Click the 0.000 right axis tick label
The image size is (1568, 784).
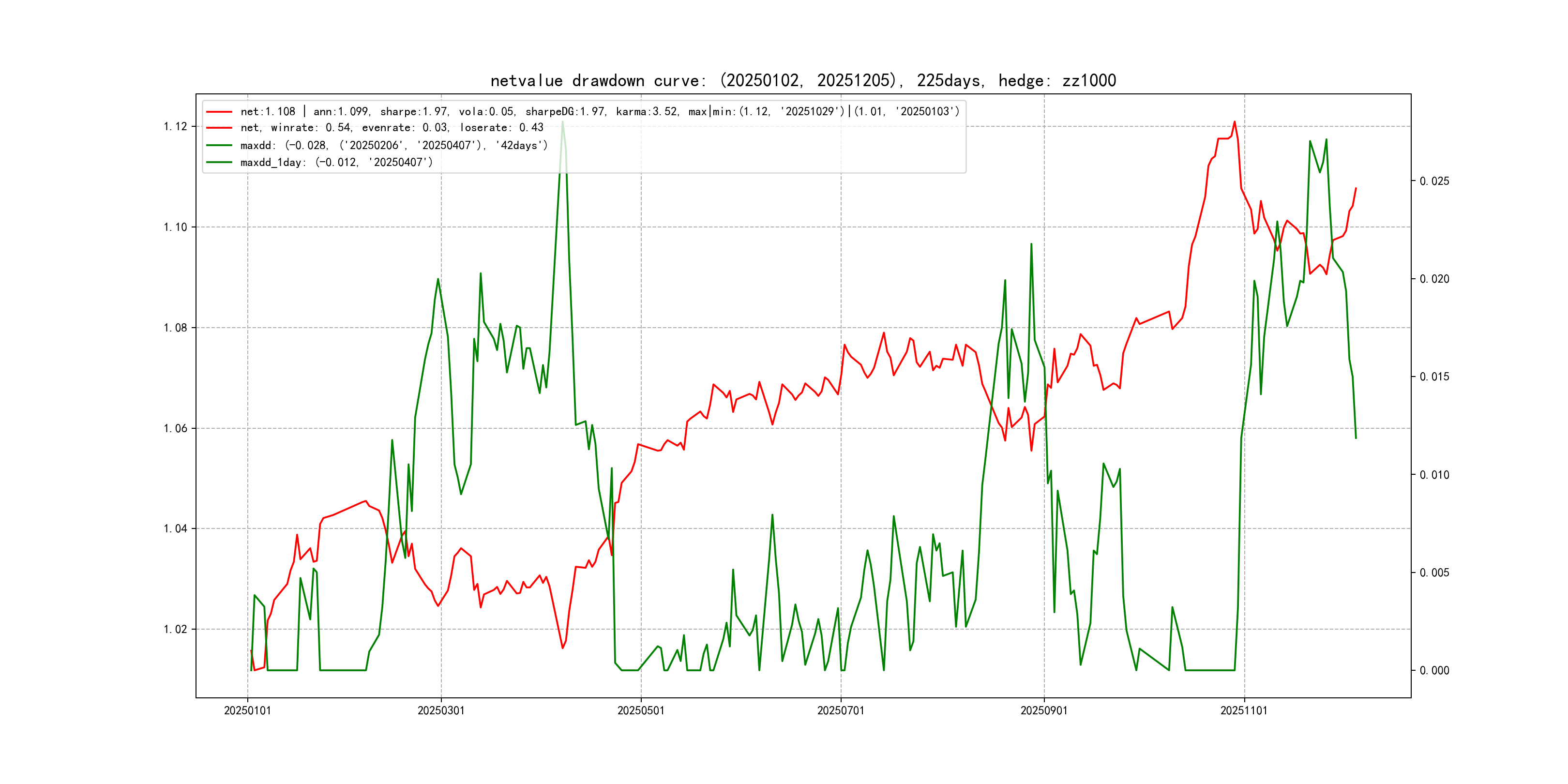click(1434, 671)
